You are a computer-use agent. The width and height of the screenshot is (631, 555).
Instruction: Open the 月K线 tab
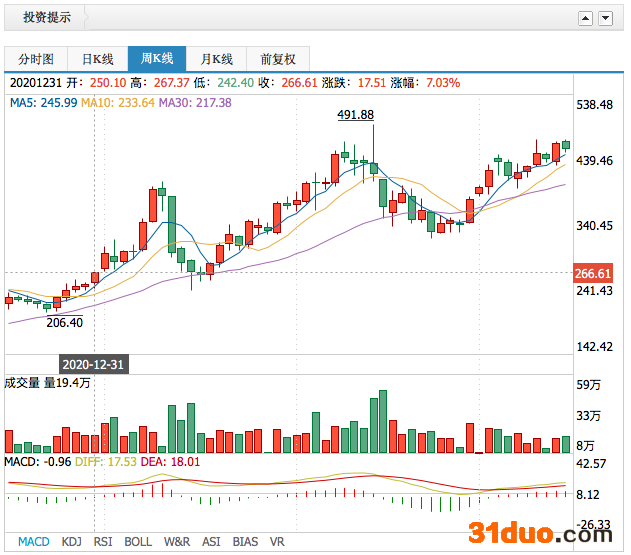pyautogui.click(x=217, y=59)
